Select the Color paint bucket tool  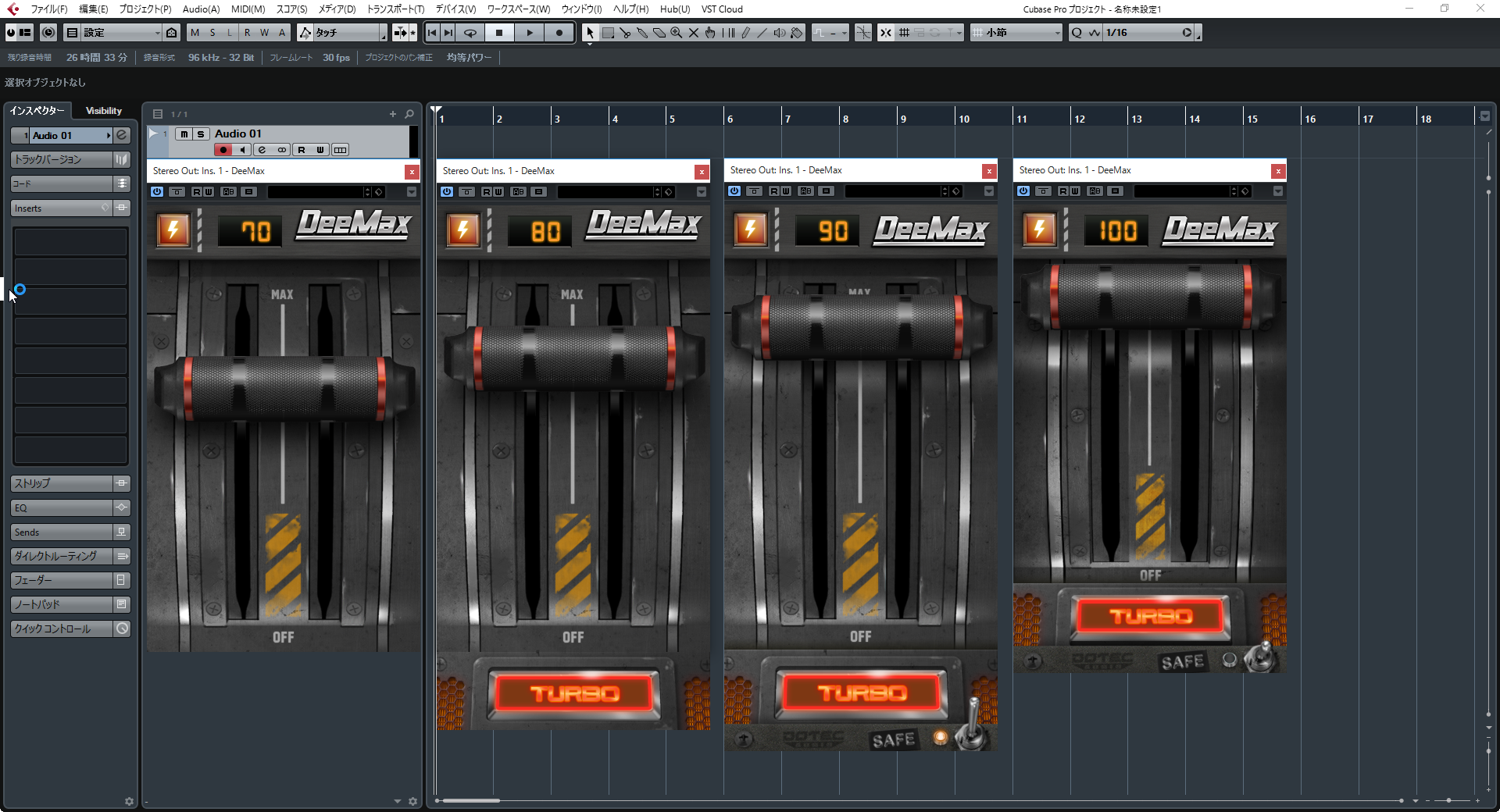[x=797, y=33]
